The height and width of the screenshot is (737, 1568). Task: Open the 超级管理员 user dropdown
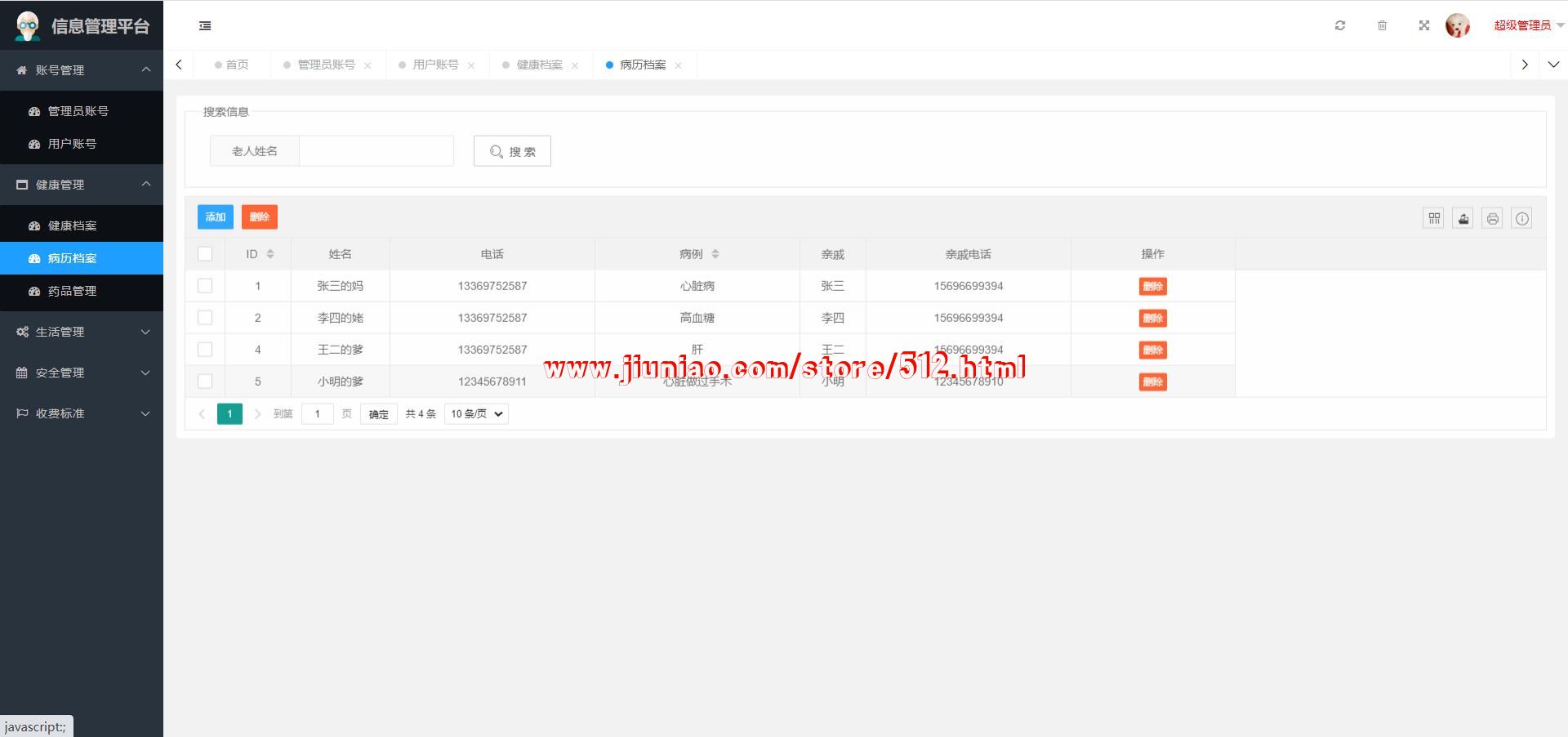(1528, 25)
